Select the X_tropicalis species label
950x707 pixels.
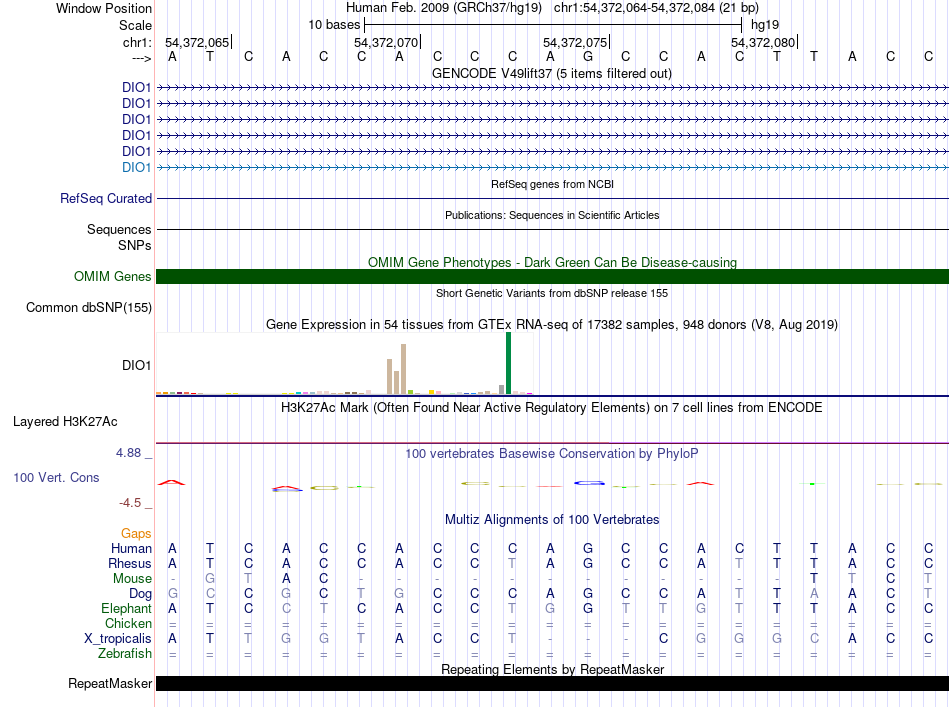(118, 639)
